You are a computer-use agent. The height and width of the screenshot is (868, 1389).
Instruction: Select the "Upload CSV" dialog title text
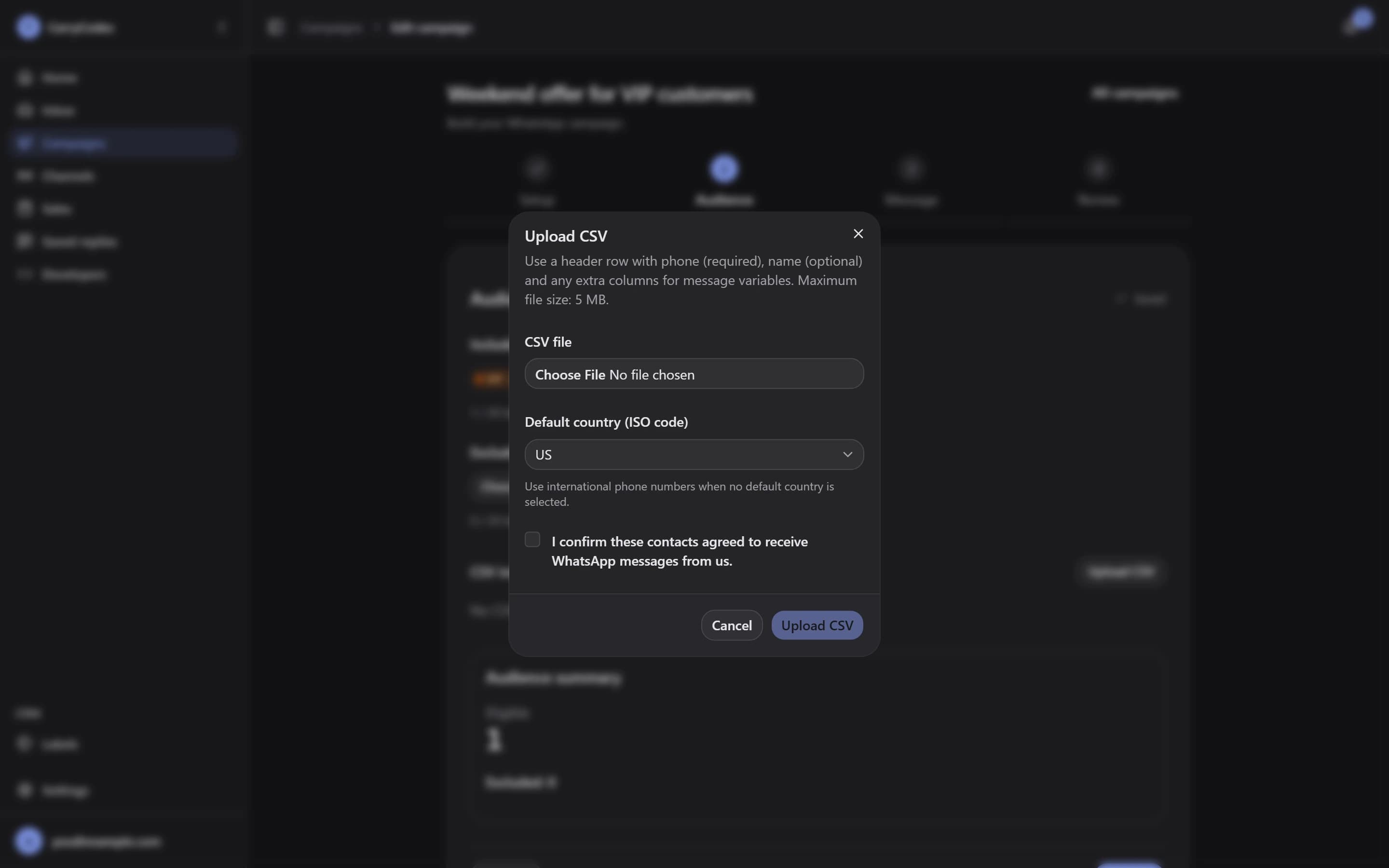pyautogui.click(x=565, y=236)
